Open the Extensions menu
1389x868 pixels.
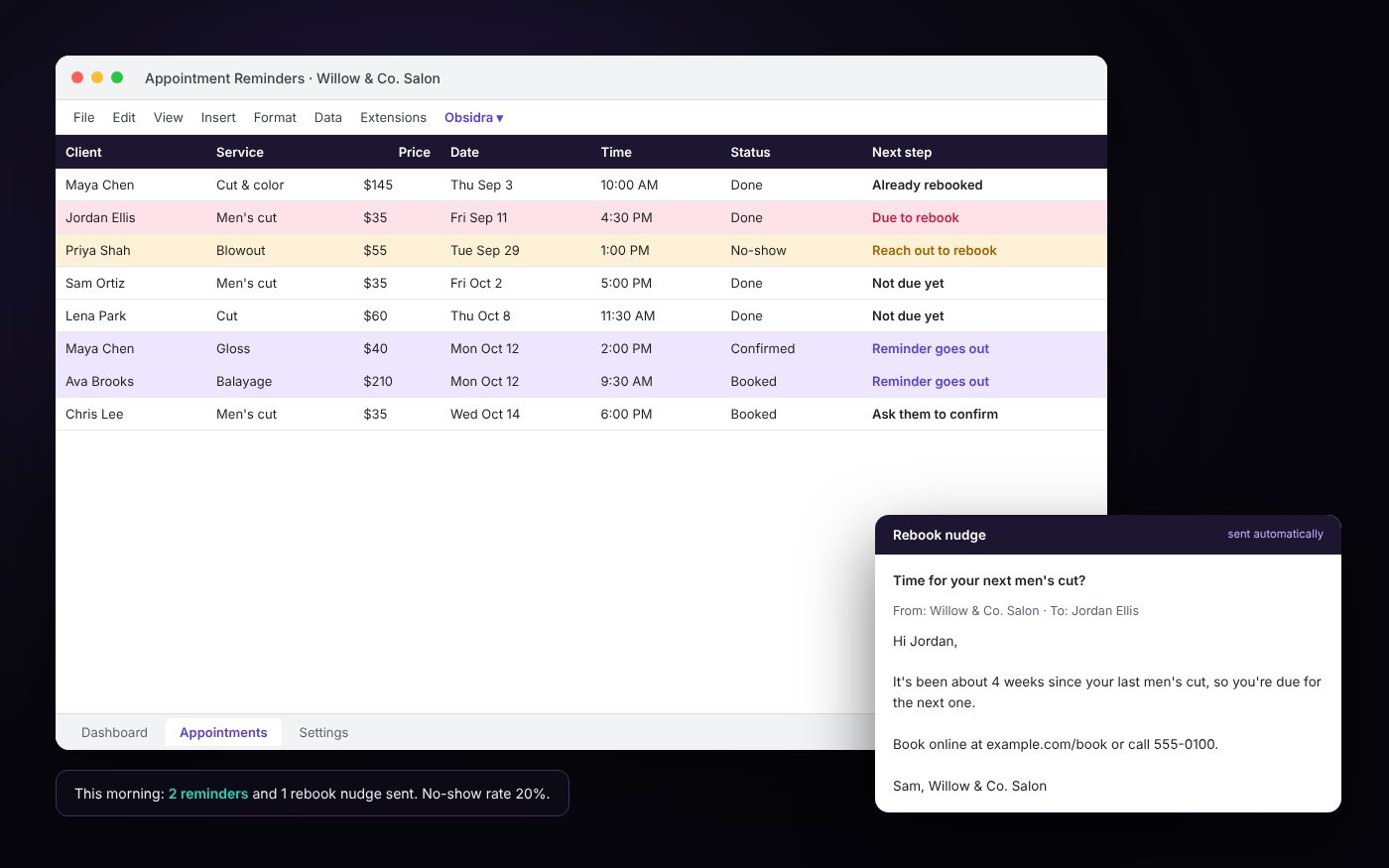tap(393, 117)
